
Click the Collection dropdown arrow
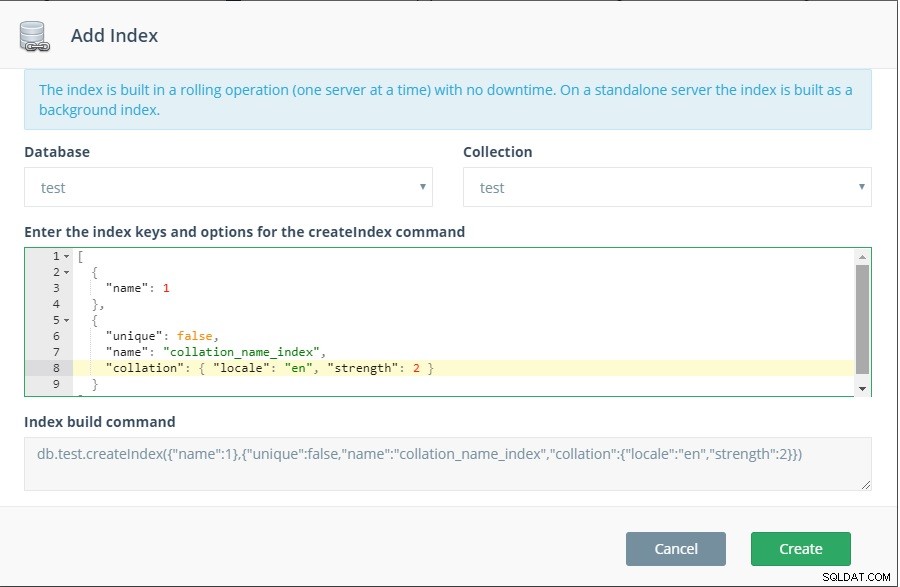(862, 186)
